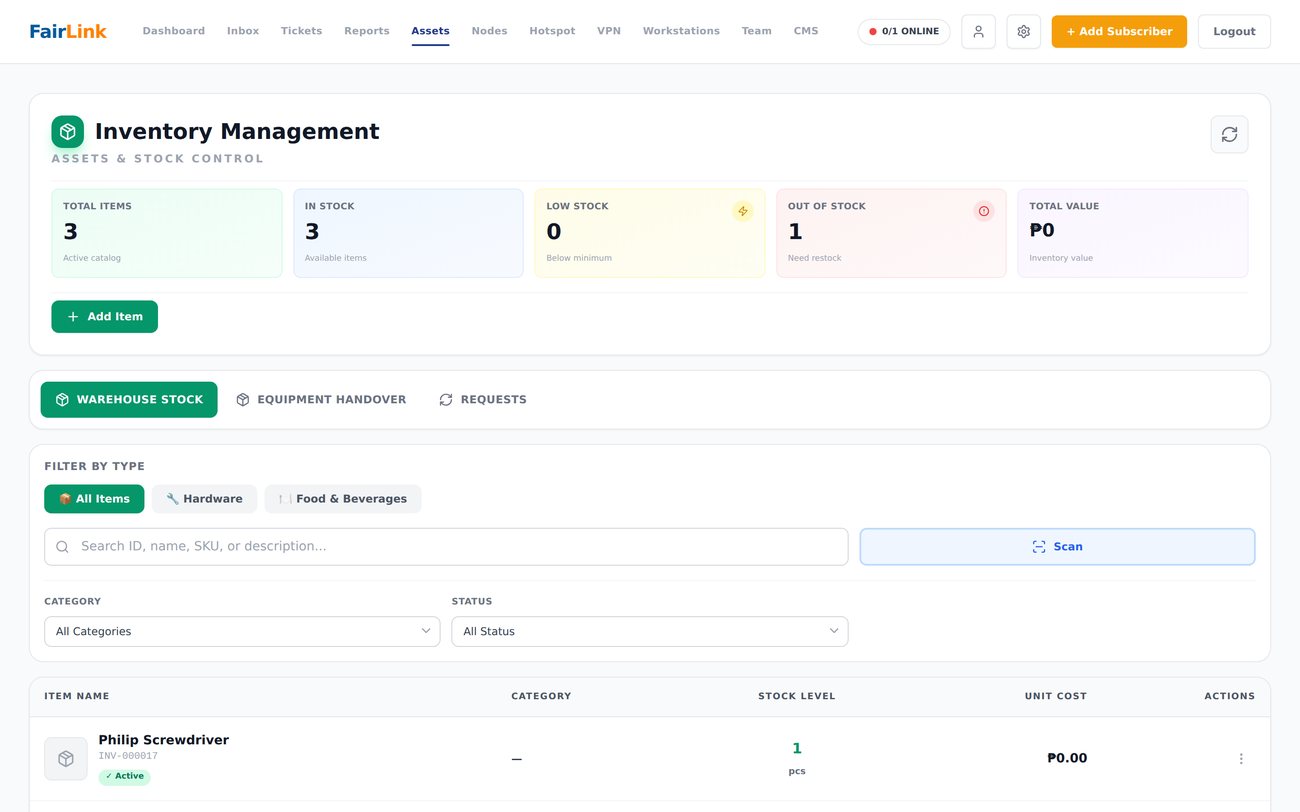Click the Logout button

[1234, 32]
